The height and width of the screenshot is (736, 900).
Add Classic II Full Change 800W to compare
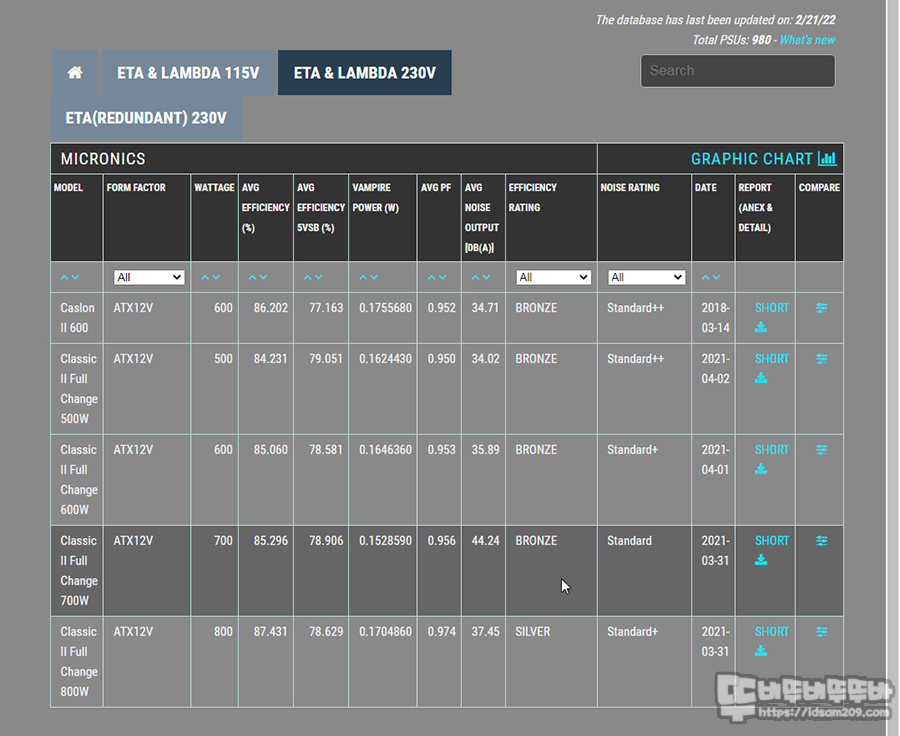(821, 632)
